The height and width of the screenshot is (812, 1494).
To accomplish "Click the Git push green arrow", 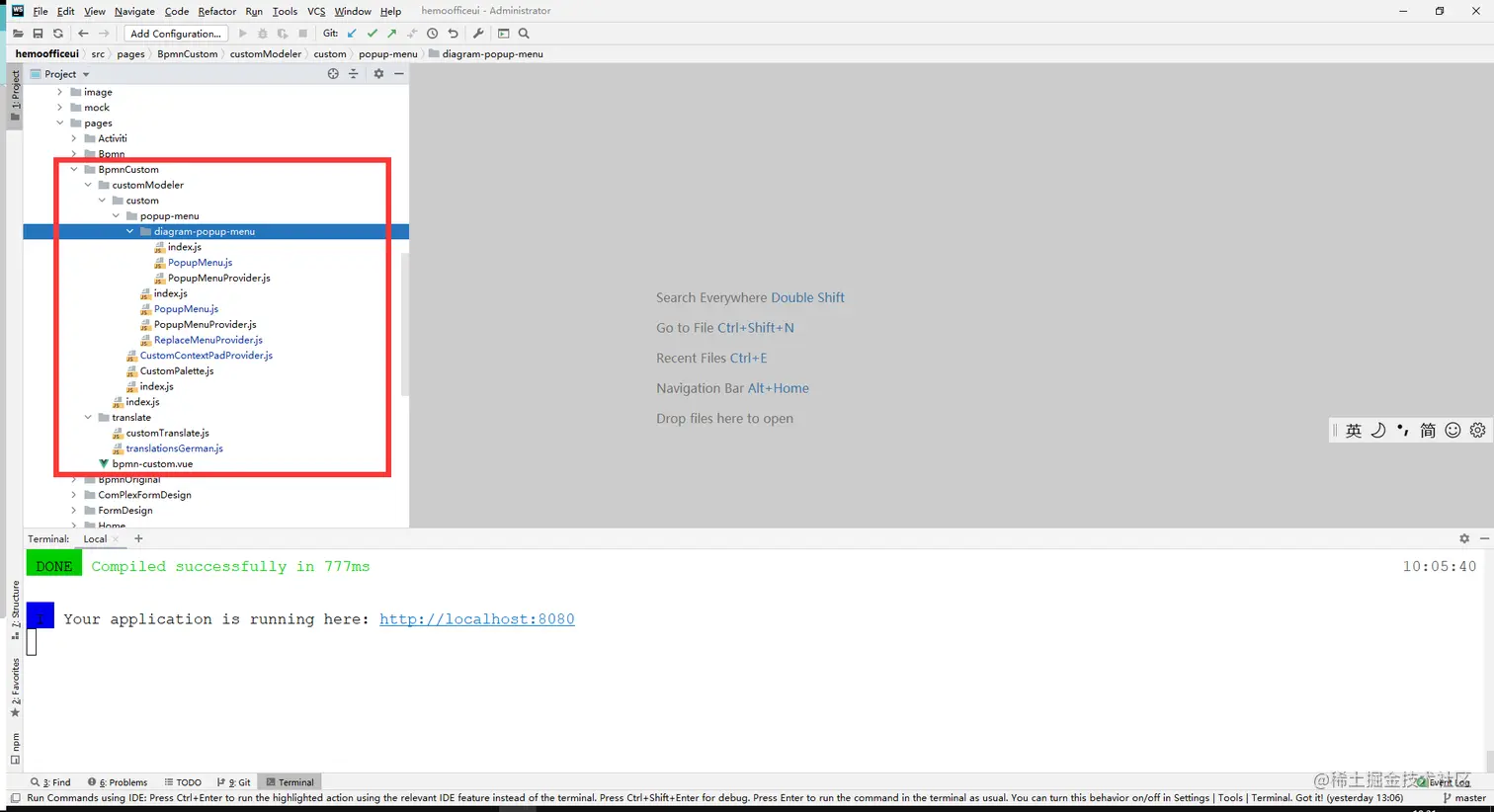I will (x=390, y=33).
